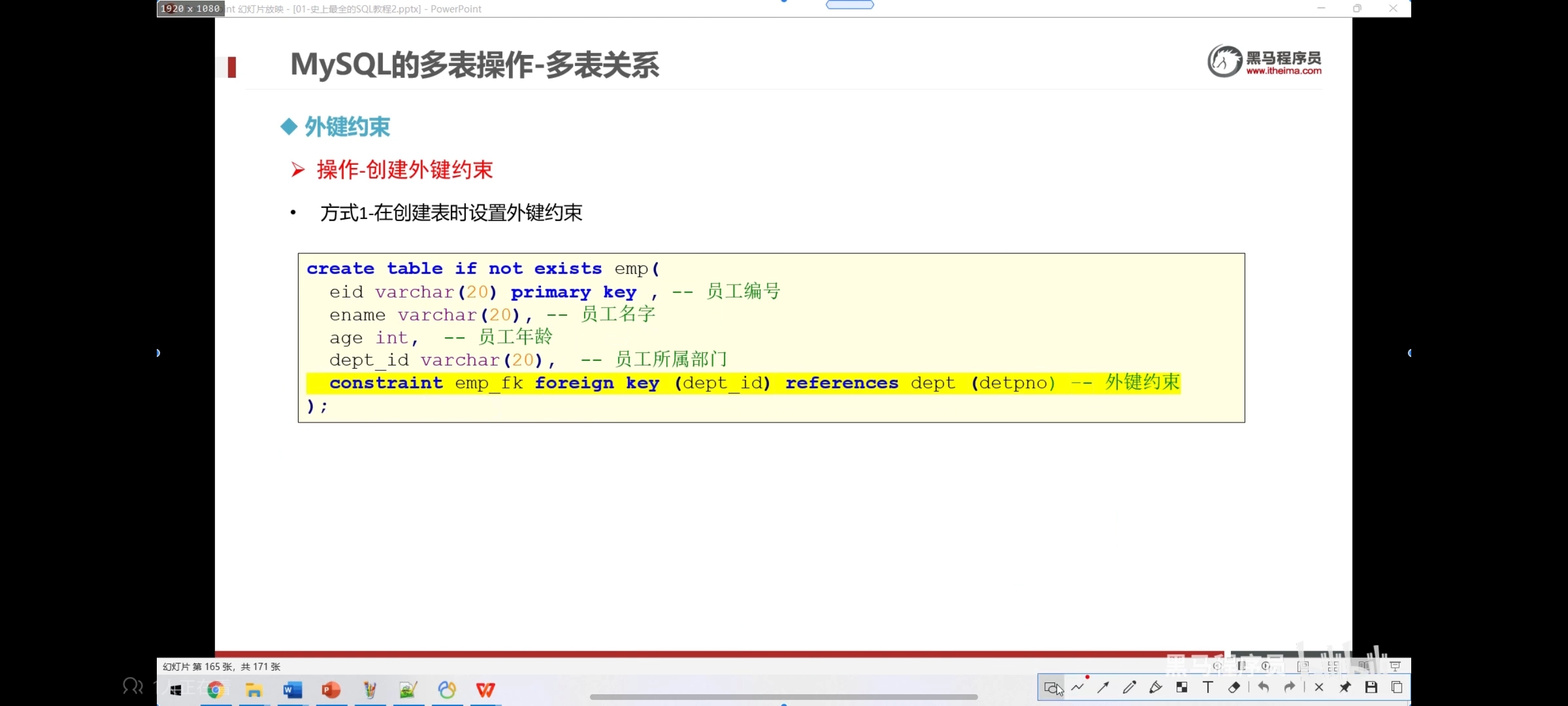Select the freehand polyline drawing tool
Viewport: 1568px width, 706px height.
pyautogui.click(x=1077, y=687)
